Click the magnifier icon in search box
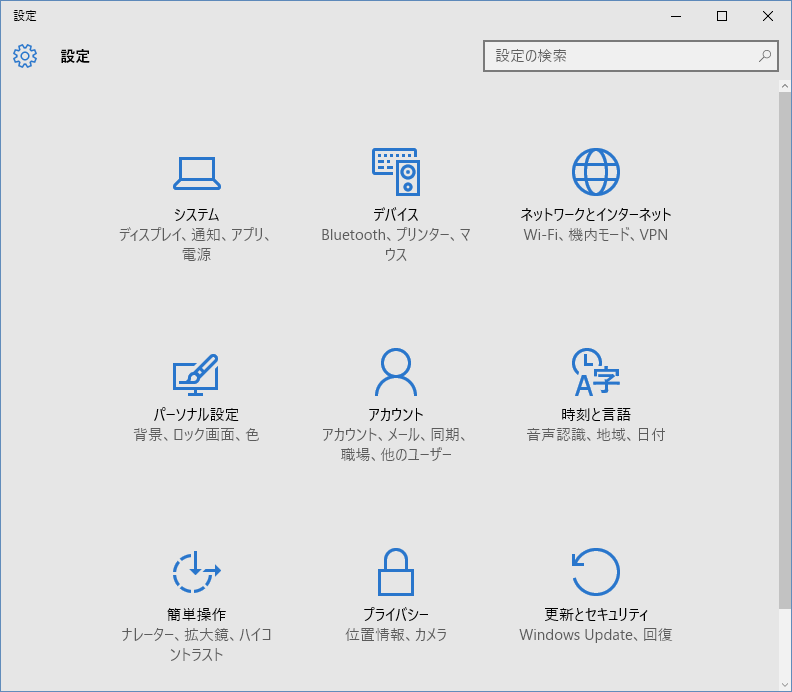The image size is (792, 692). point(765,56)
